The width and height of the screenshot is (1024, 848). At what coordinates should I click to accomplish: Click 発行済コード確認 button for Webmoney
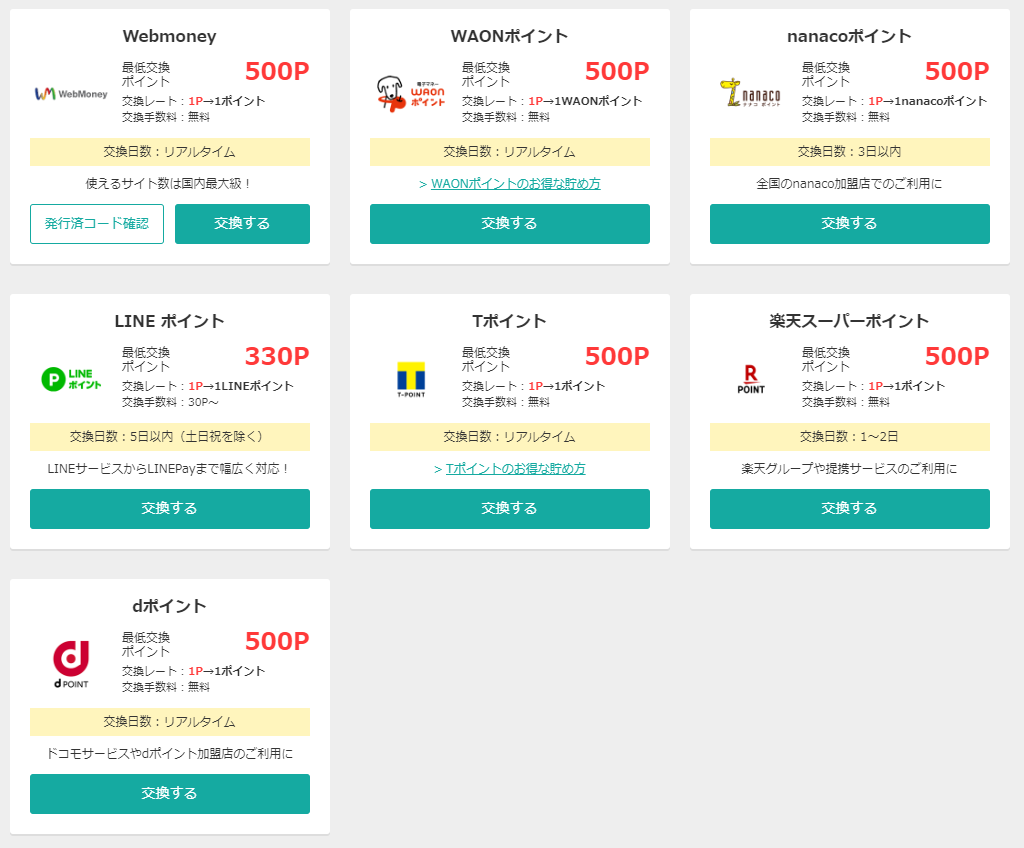coord(96,224)
